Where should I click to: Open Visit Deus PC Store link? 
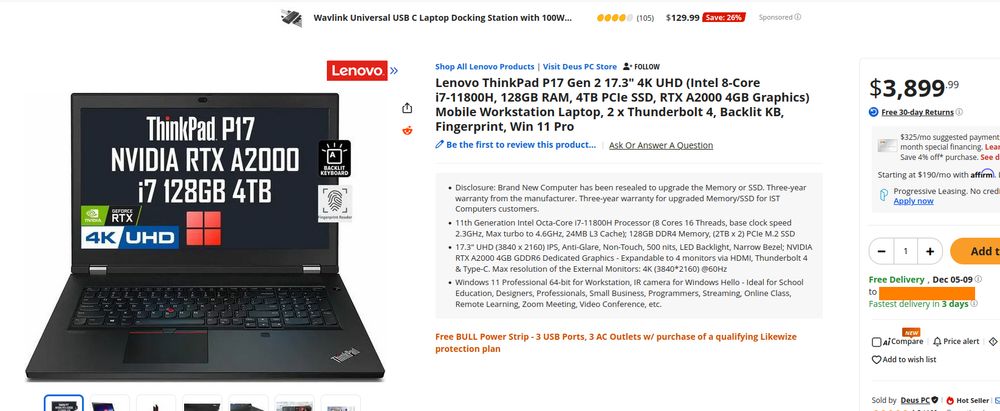point(580,66)
